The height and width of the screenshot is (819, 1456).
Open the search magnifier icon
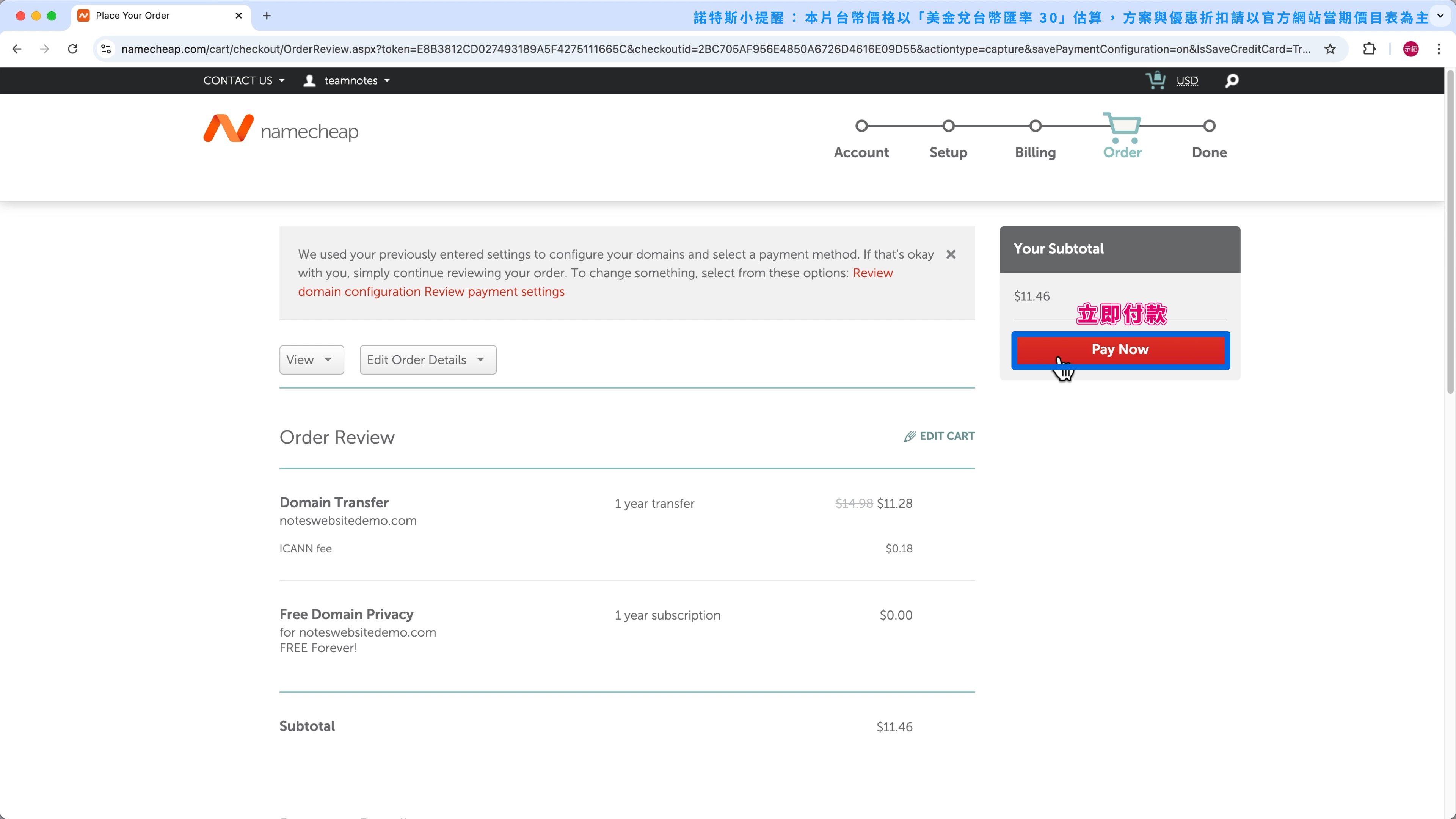pyautogui.click(x=1232, y=81)
